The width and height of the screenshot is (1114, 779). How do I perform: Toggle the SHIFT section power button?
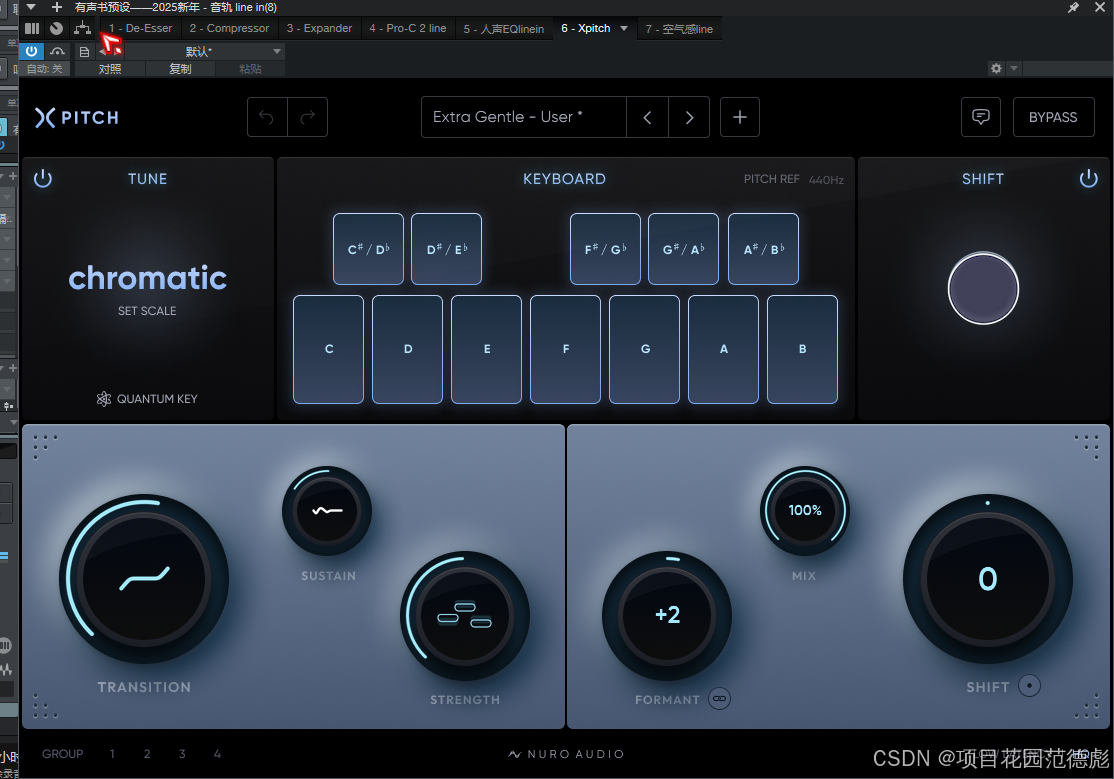coord(1088,178)
